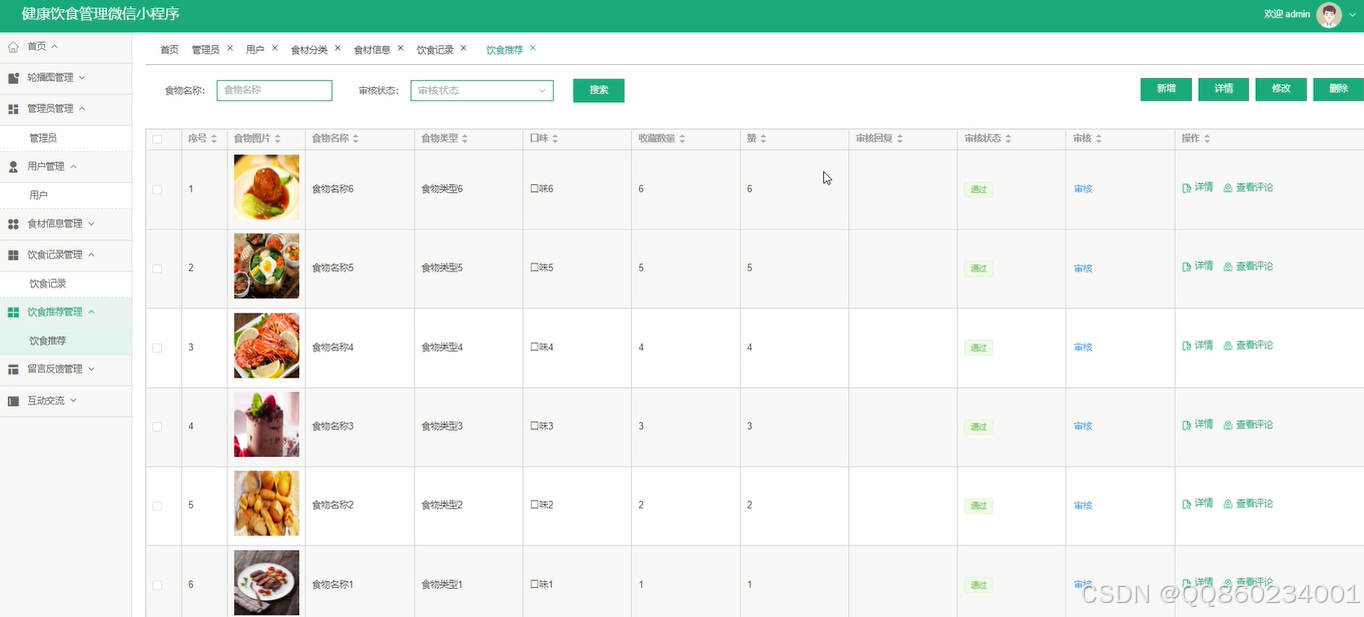
Task: Click the top 详情 button
Action: [1224, 89]
